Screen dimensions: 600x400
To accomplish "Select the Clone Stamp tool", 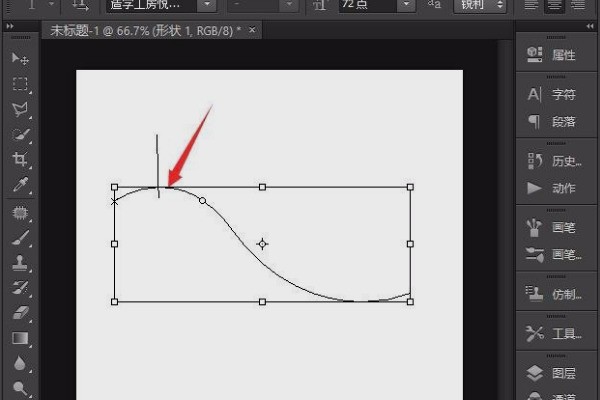I will 20,263.
